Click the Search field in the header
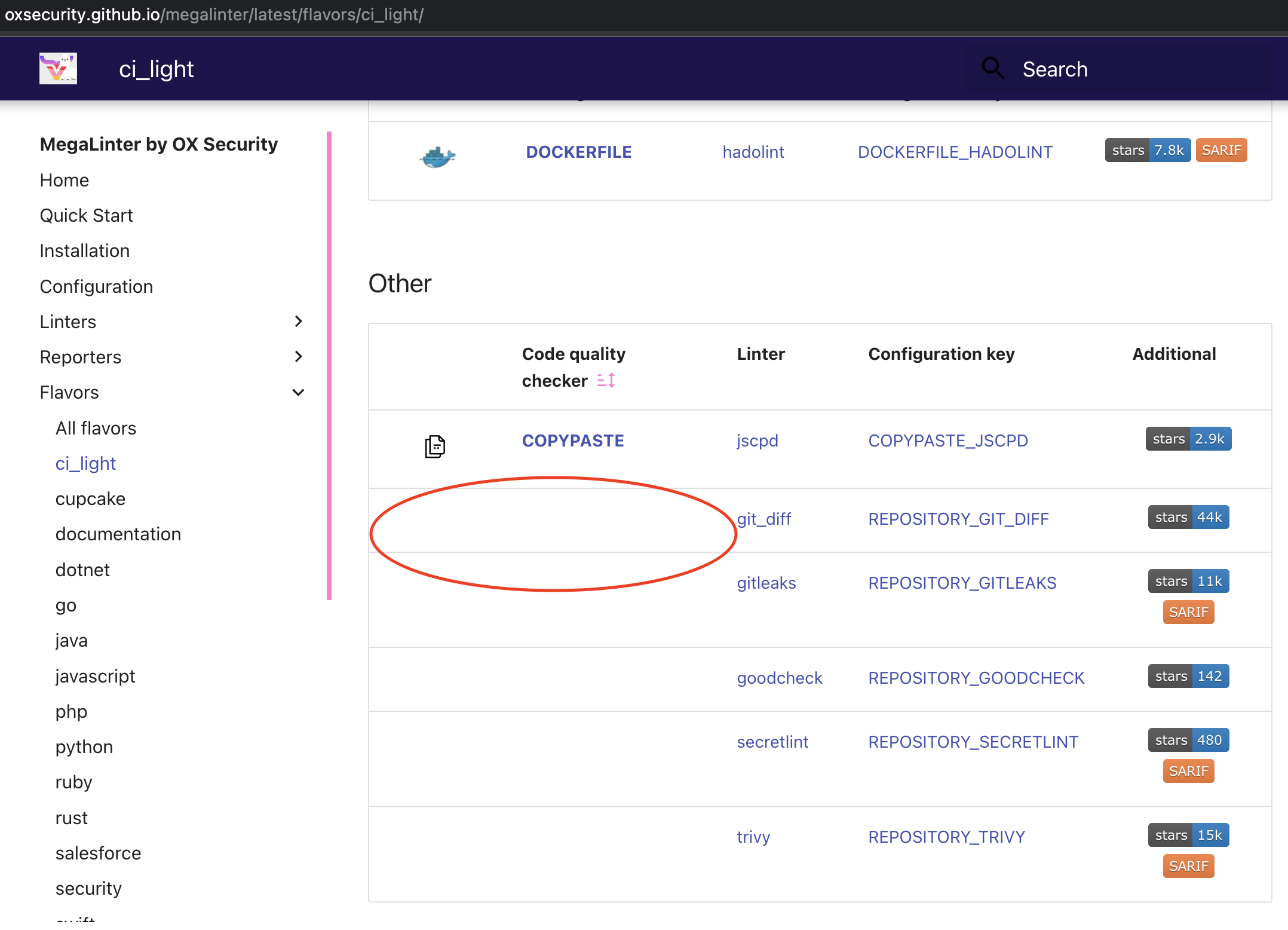The width and height of the screenshot is (1288, 930). click(1055, 68)
